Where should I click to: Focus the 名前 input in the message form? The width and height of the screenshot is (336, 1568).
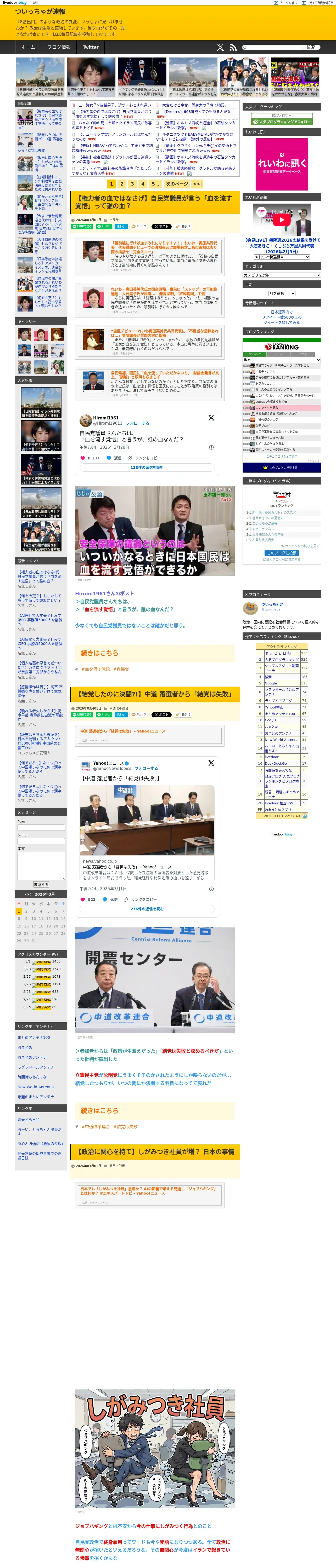pos(41,828)
